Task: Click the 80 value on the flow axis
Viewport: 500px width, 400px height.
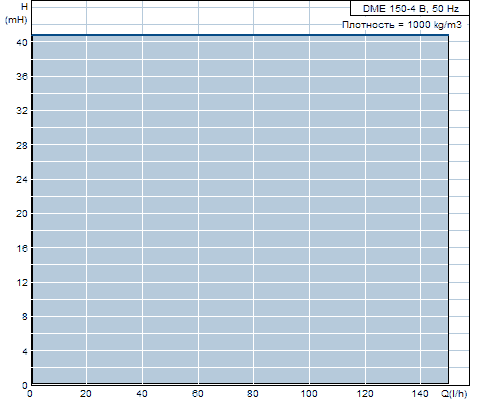Action: pyautogui.click(x=253, y=394)
